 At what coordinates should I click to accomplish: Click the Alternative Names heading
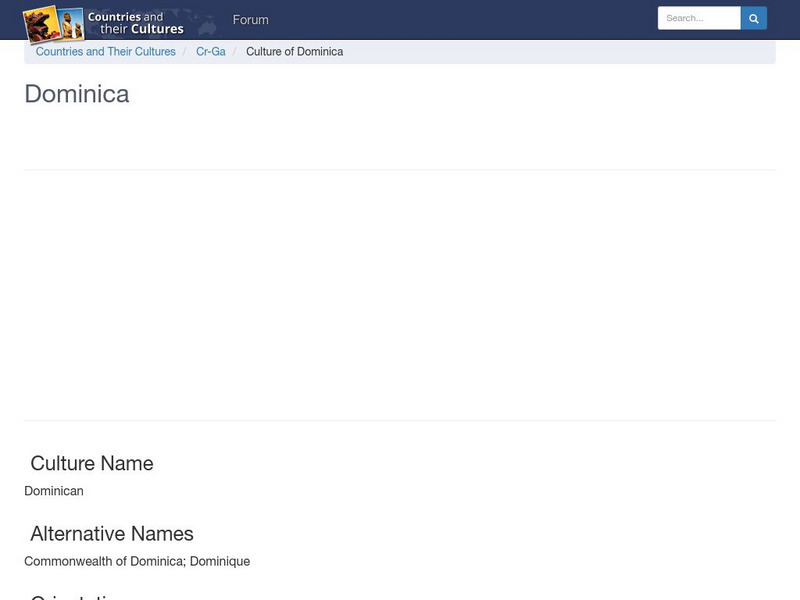point(112,534)
